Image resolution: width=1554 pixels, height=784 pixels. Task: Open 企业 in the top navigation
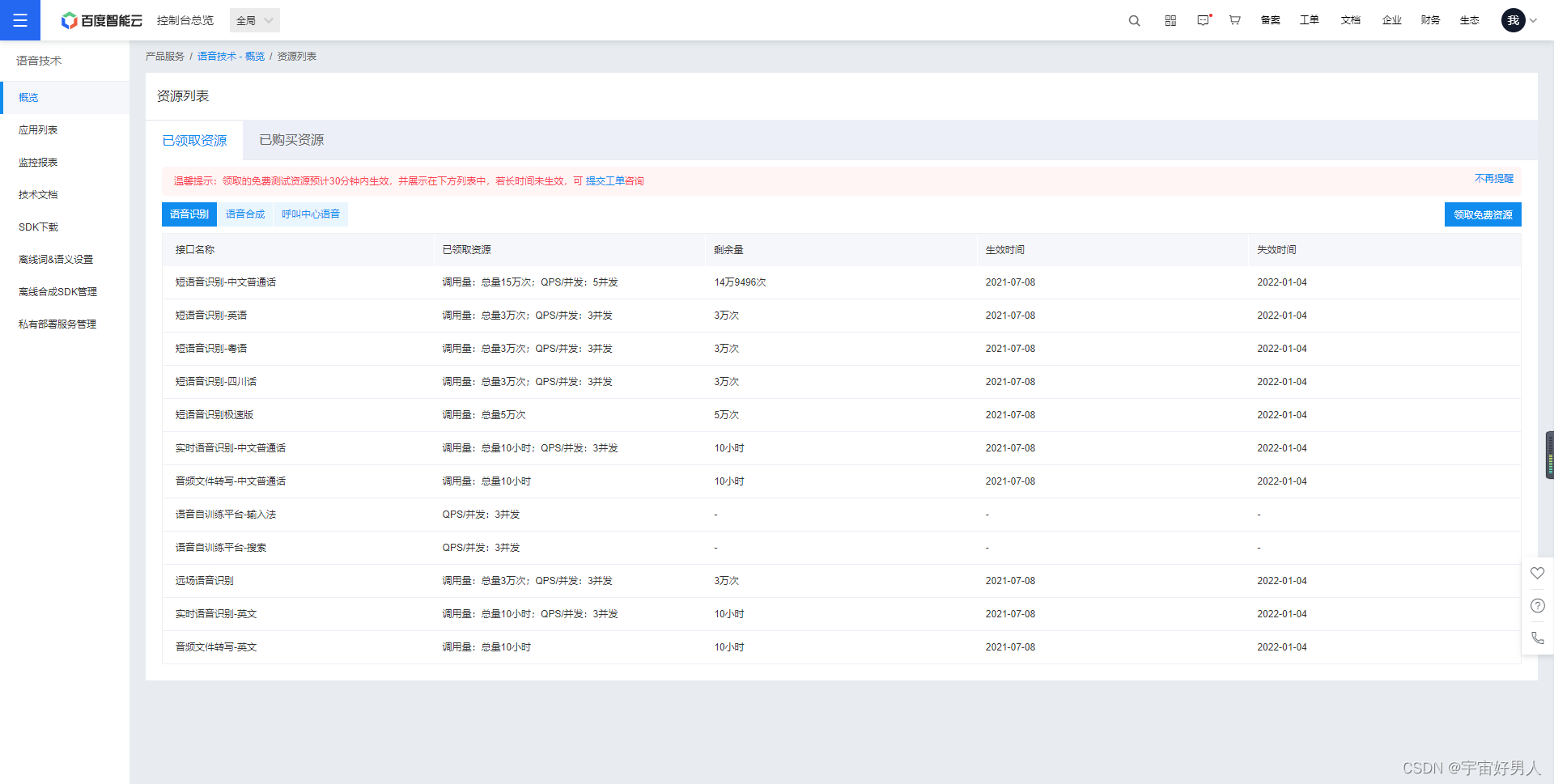(1392, 20)
